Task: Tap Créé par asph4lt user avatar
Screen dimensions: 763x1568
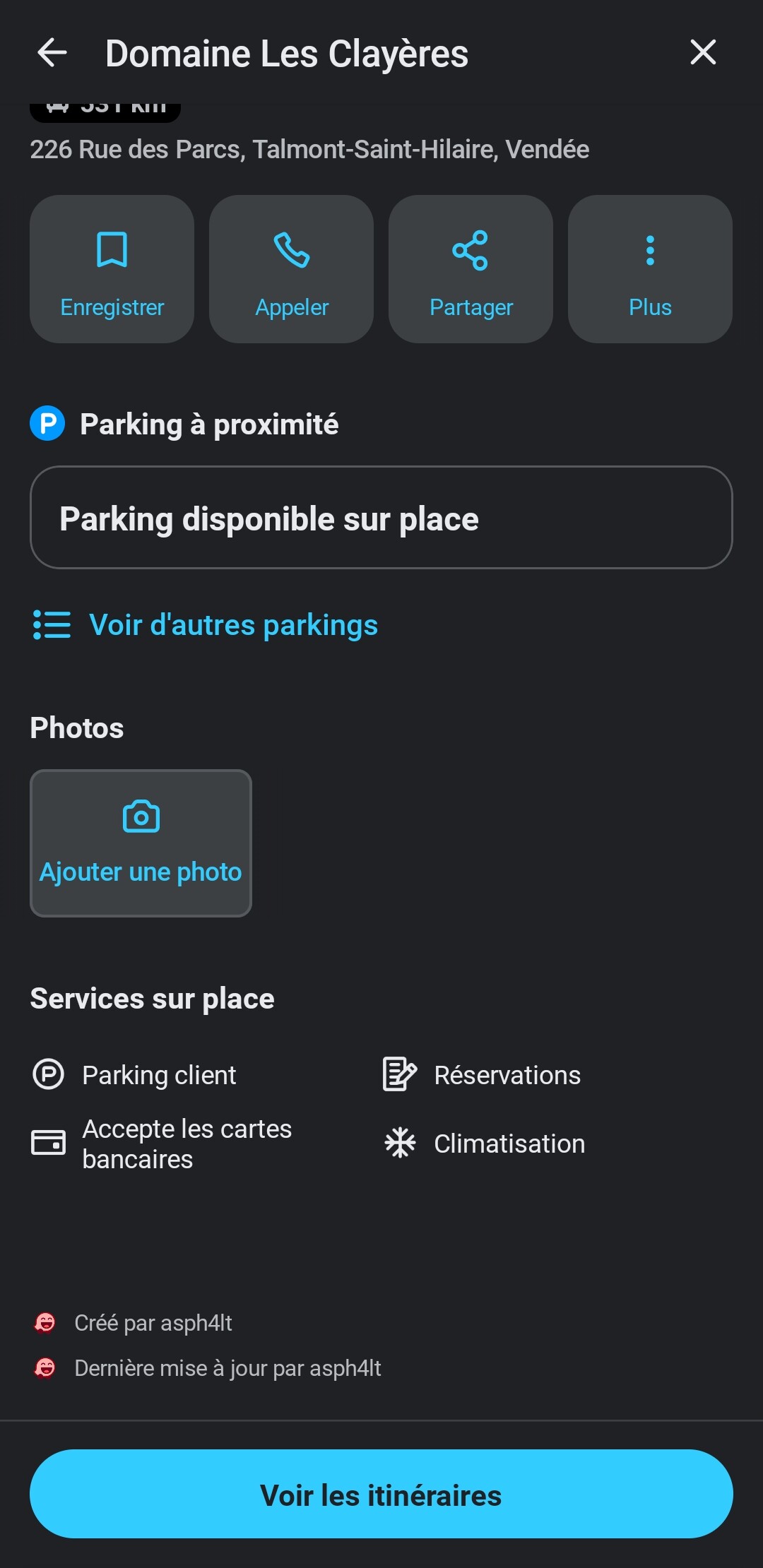Action: 45,1322
